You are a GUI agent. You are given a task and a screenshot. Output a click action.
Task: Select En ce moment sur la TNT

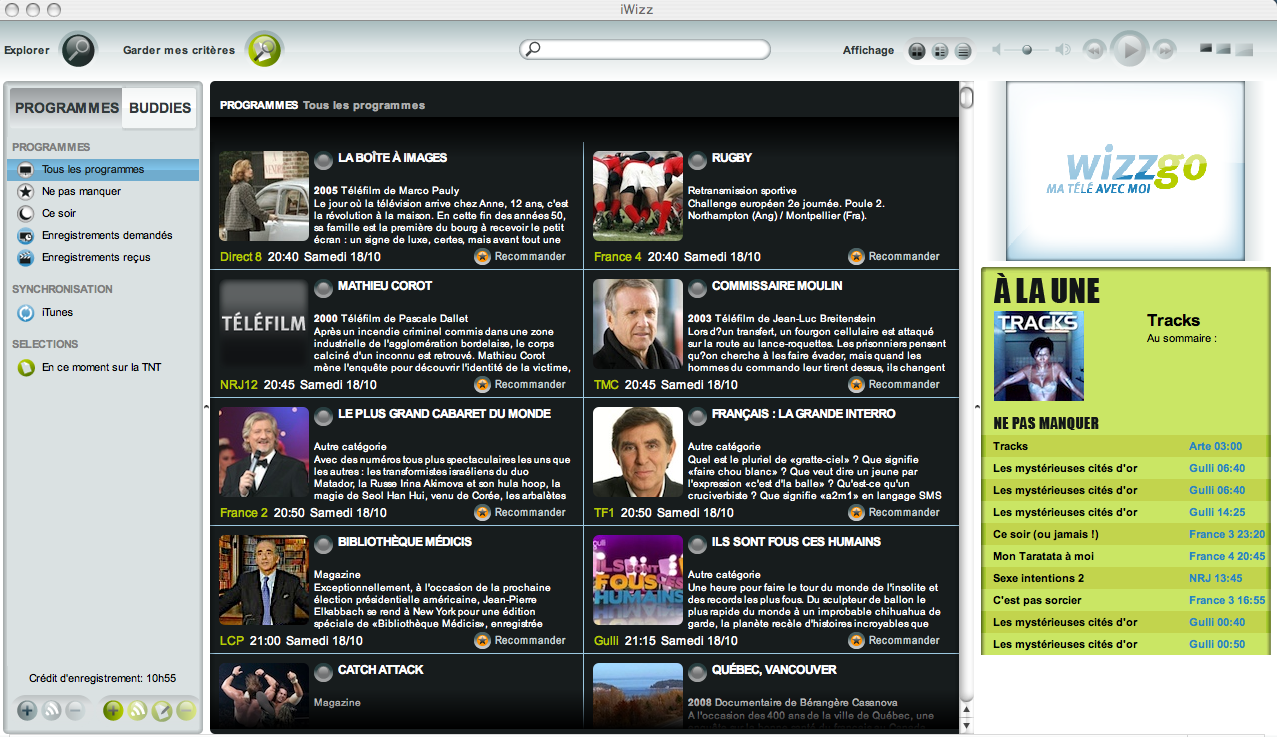click(x=103, y=368)
